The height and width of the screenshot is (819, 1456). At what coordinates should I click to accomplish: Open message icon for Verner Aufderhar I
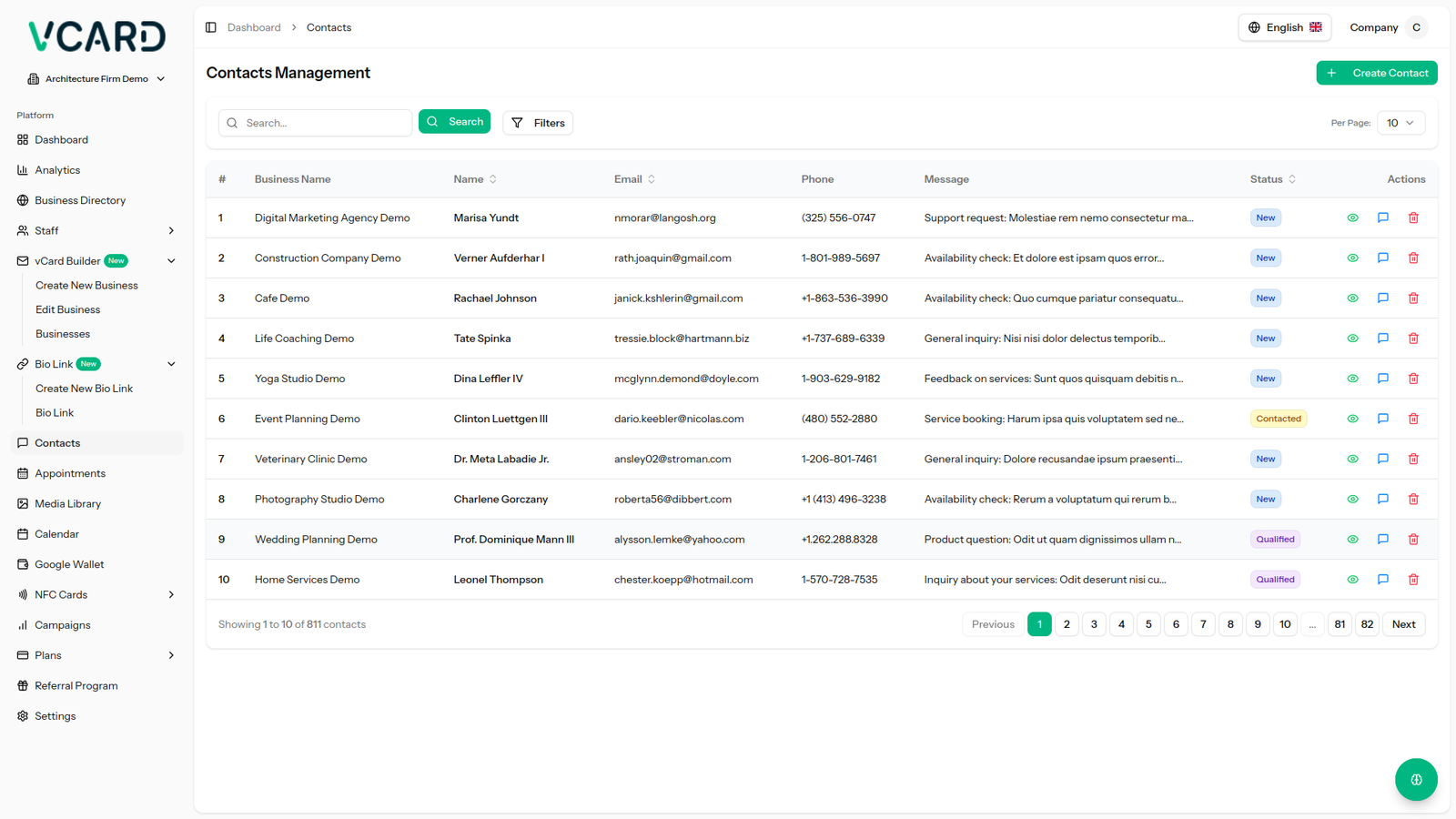[1382, 258]
